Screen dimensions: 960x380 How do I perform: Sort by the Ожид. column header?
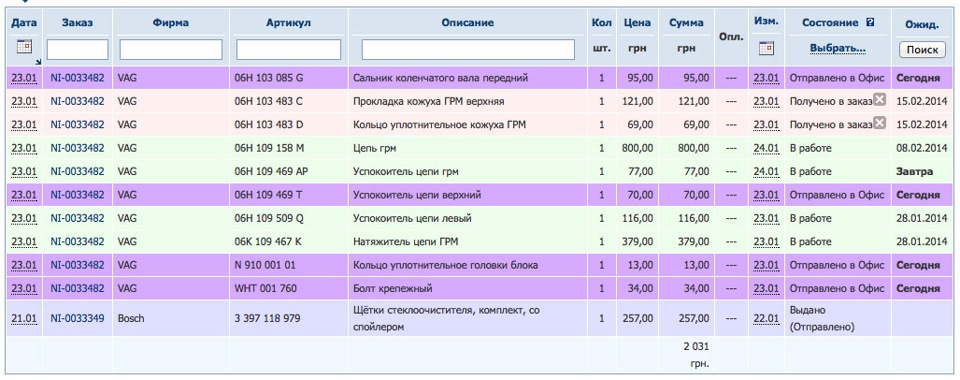tap(922, 24)
